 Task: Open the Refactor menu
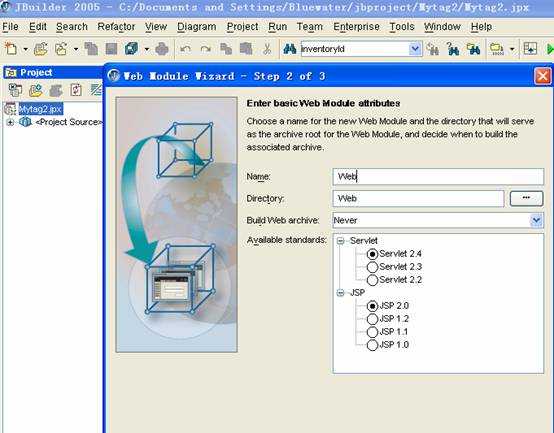[116, 27]
